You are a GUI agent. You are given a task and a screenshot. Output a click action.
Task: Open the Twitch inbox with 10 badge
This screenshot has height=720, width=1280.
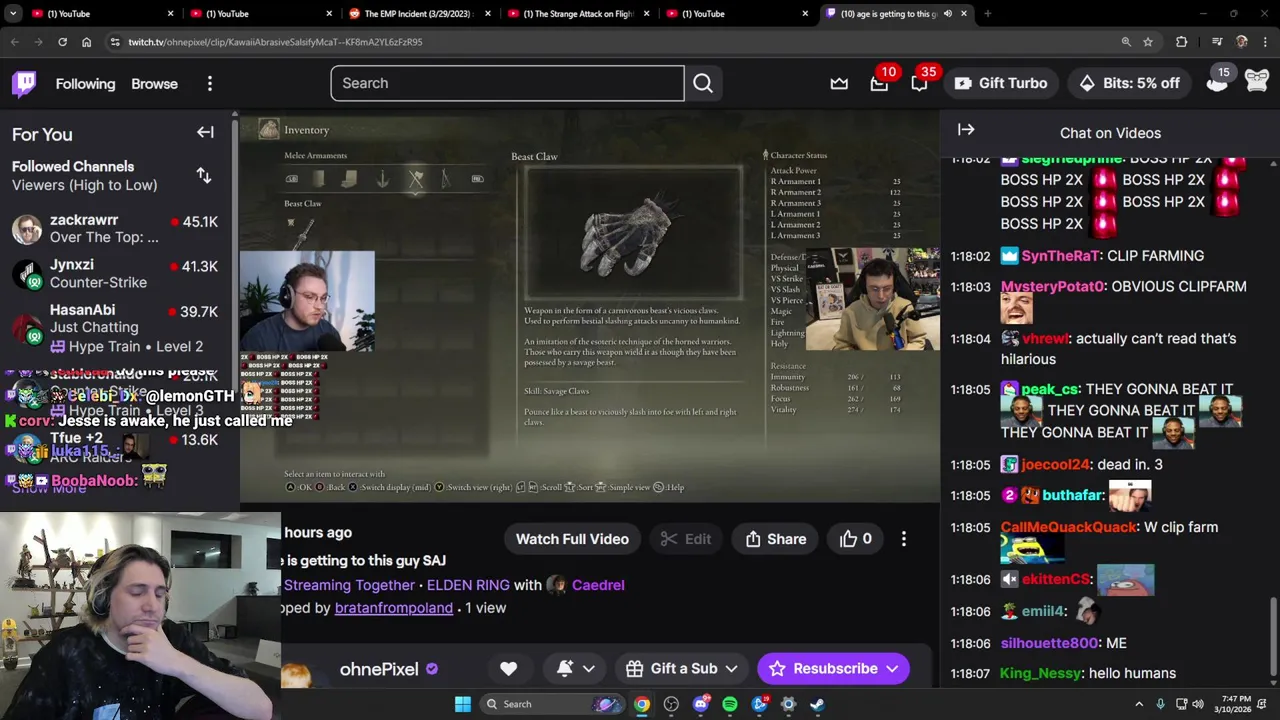coord(879,84)
